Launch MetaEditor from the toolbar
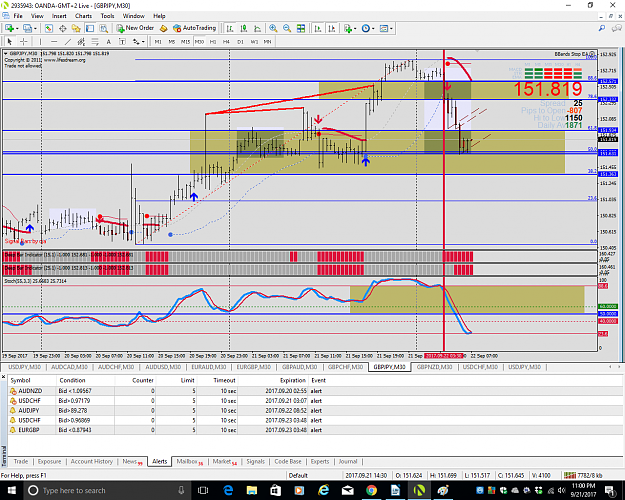This screenshot has height=500, width=625. pos(163,28)
